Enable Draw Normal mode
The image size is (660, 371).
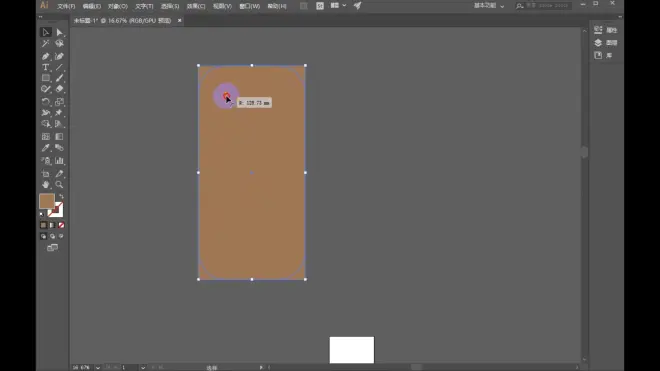click(x=43, y=236)
